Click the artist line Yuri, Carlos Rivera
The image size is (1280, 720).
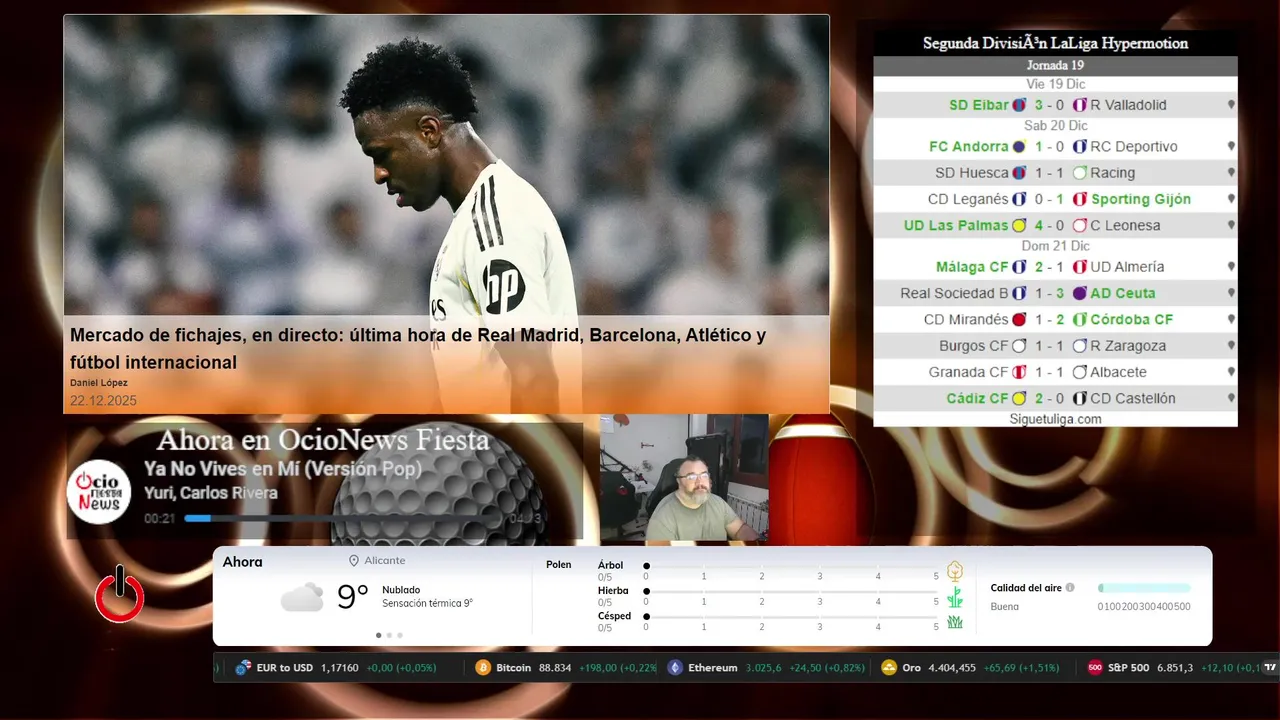tap(211, 493)
